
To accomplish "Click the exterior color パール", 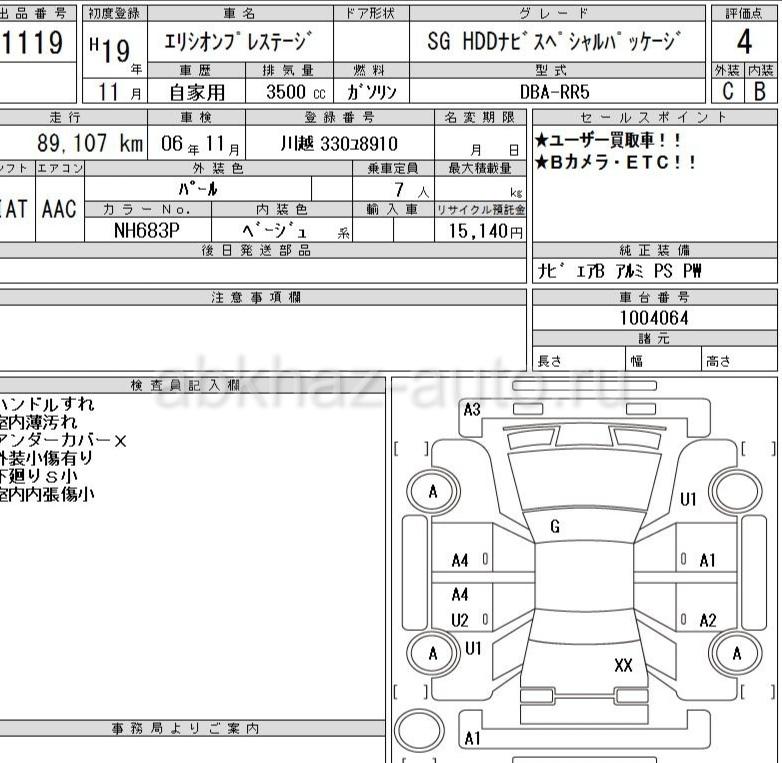I will point(198,189).
